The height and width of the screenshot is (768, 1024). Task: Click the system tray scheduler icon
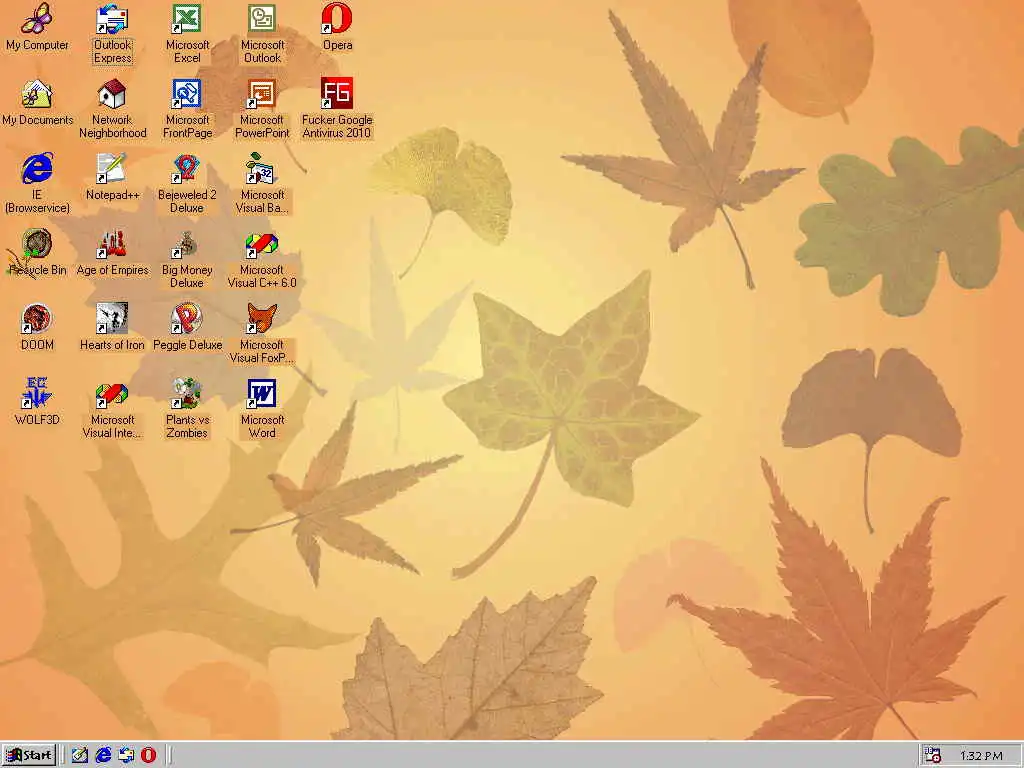[x=933, y=755]
